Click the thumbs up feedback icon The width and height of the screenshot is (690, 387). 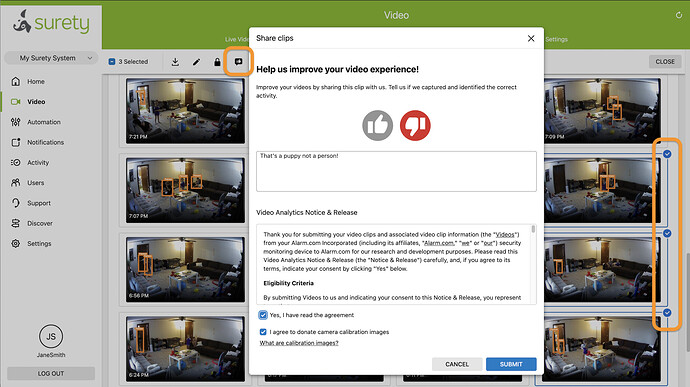tap(378, 125)
